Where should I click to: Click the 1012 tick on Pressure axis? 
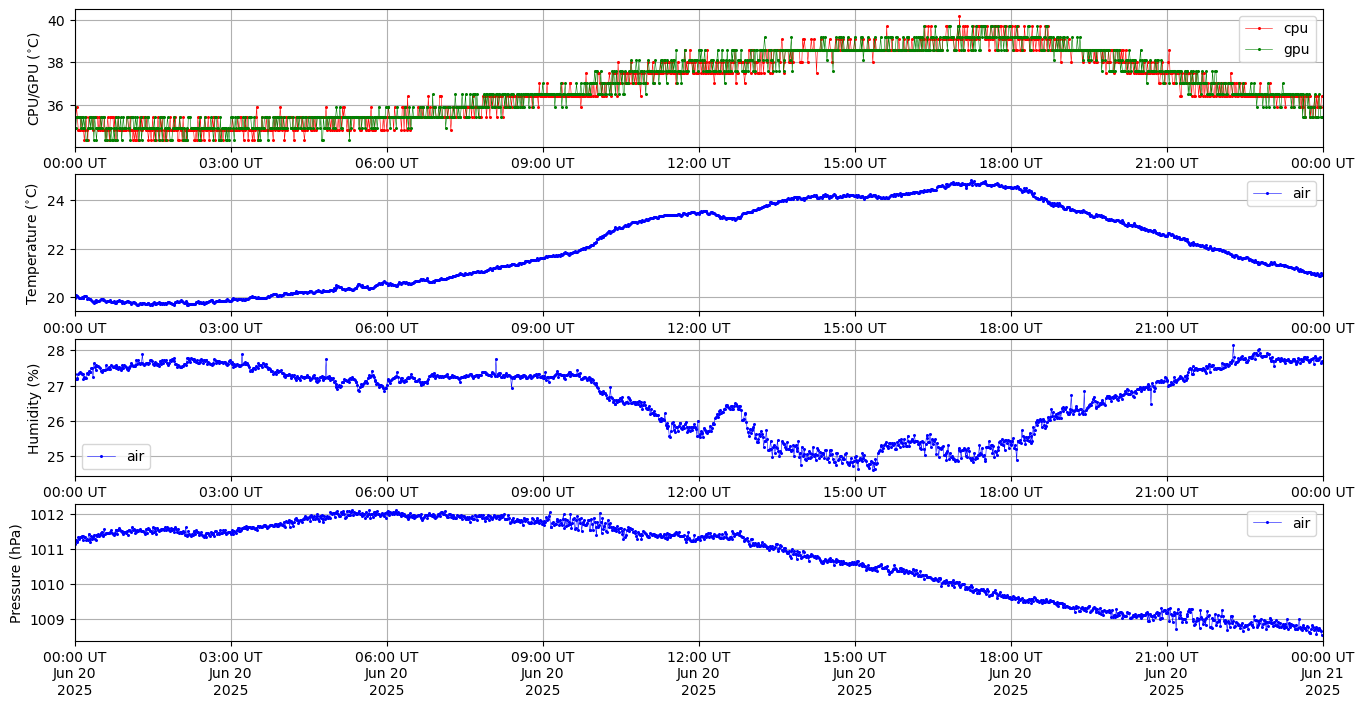49,514
